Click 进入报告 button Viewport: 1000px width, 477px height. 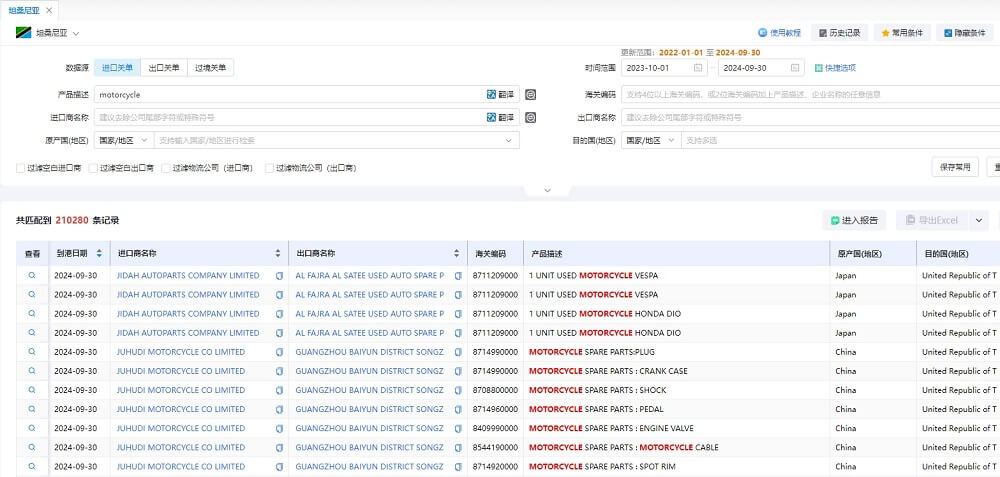(854, 221)
